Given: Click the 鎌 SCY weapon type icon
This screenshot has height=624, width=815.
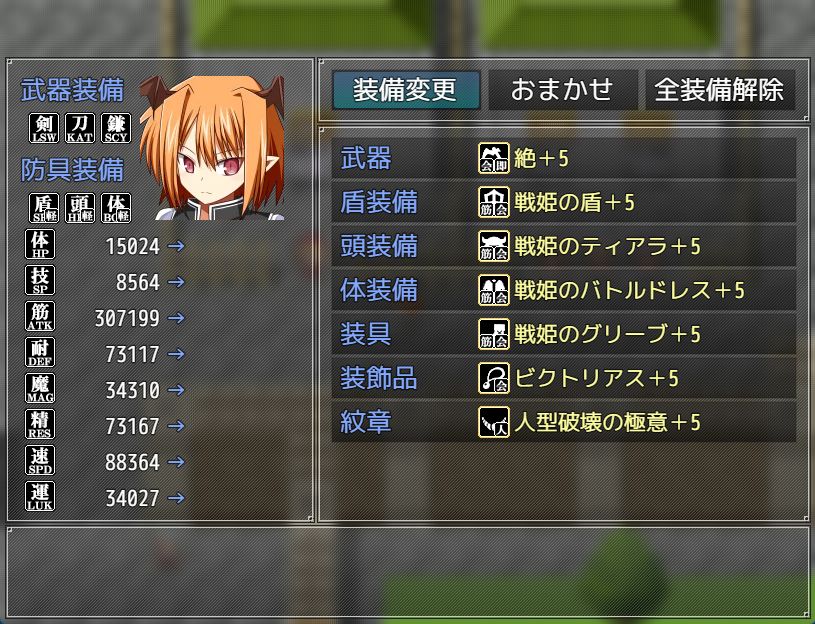Looking at the screenshot, I should pos(116,128).
